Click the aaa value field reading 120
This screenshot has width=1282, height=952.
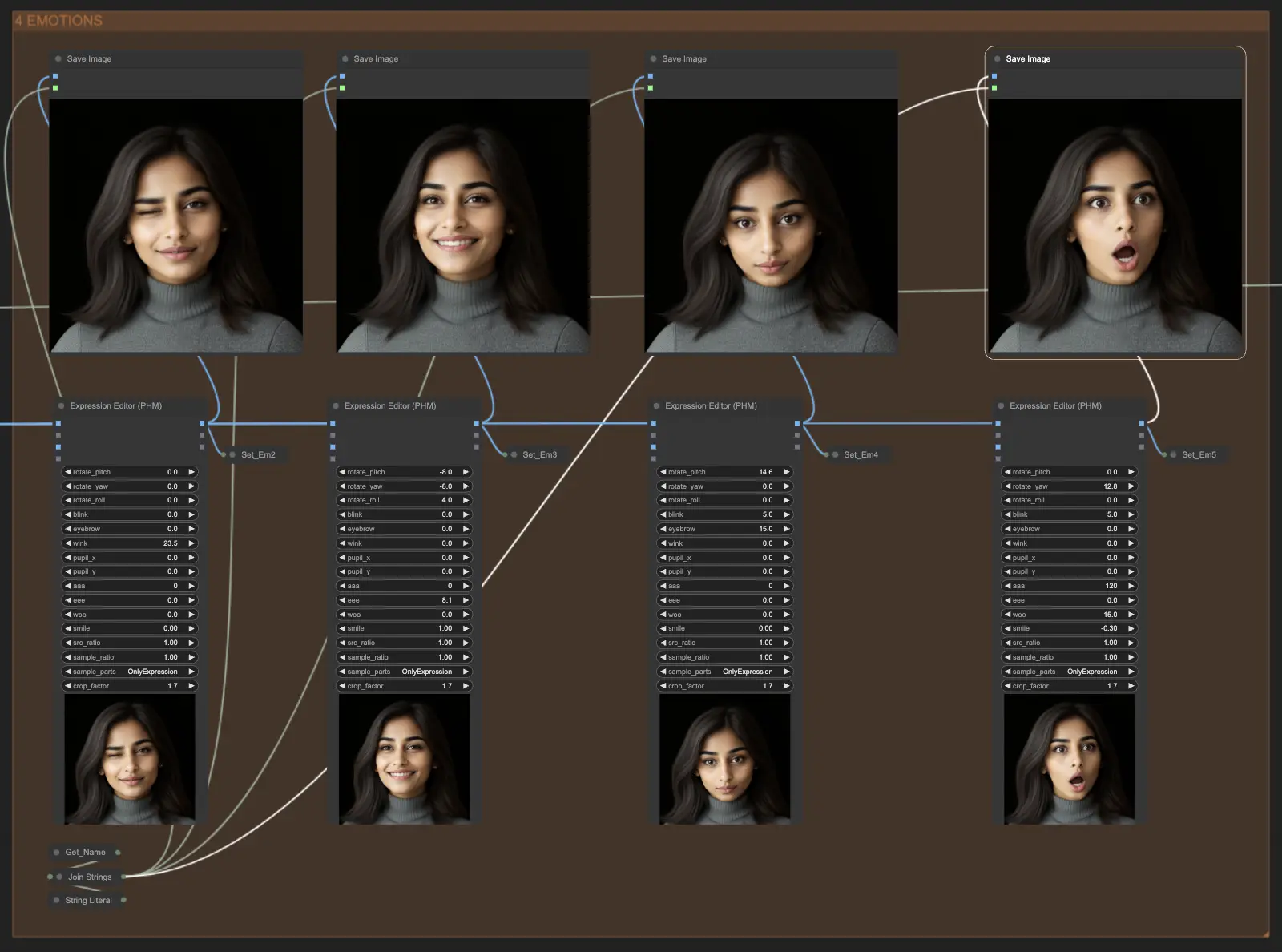[1070, 586]
